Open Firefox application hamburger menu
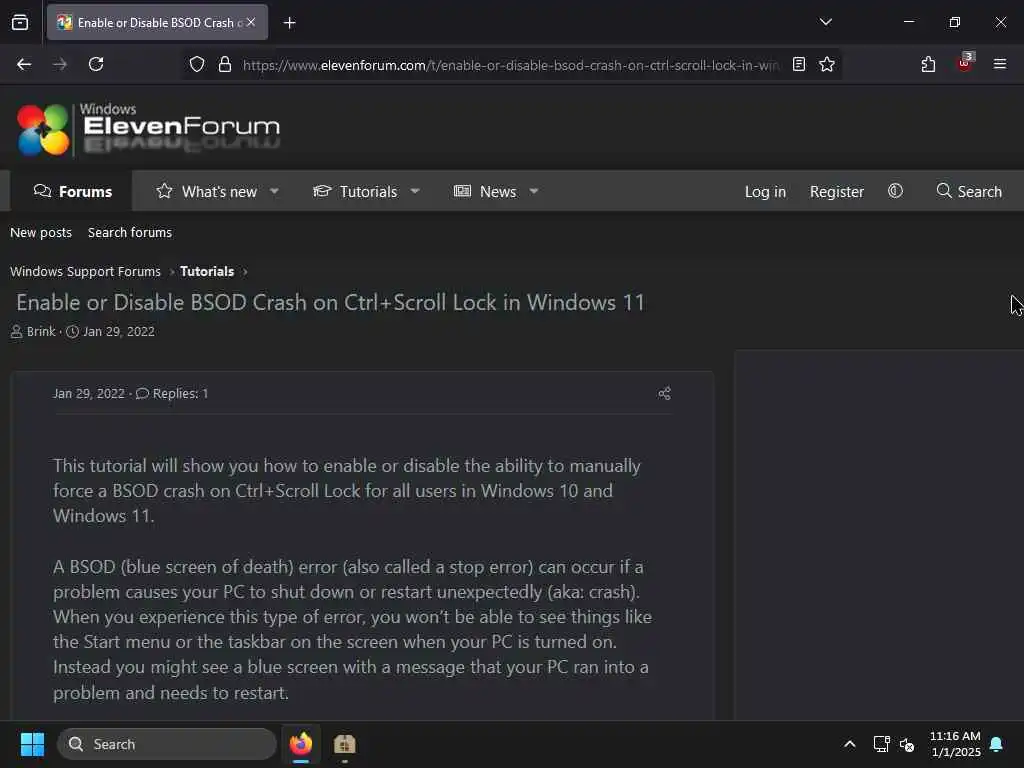The image size is (1024, 768). (x=999, y=64)
